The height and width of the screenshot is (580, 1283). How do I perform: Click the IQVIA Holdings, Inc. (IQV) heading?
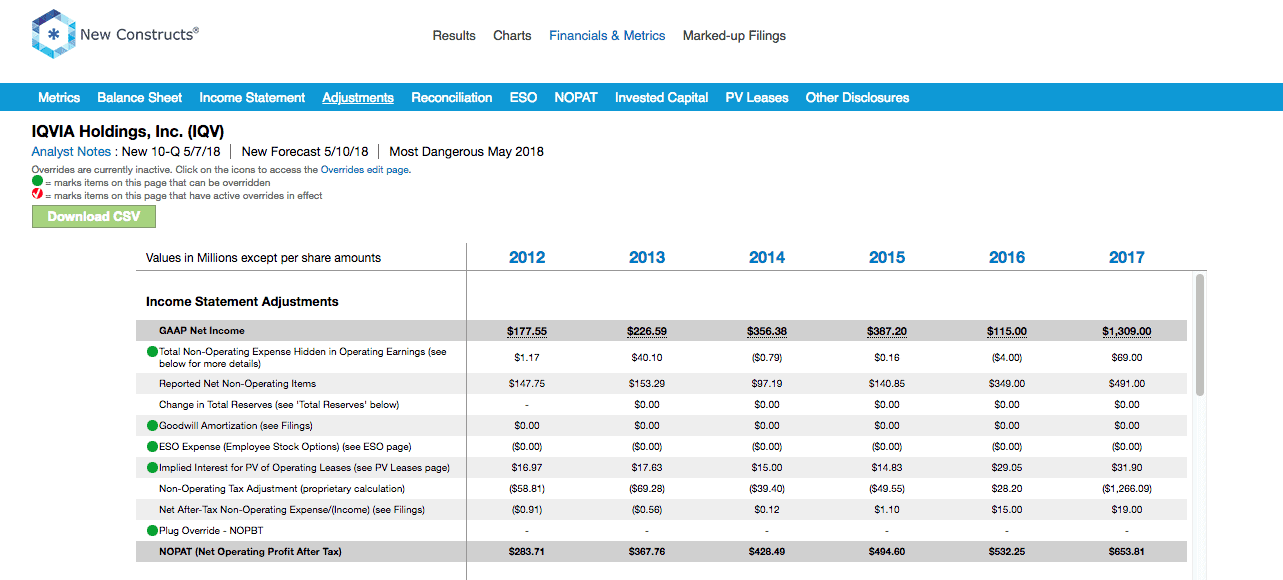point(128,131)
